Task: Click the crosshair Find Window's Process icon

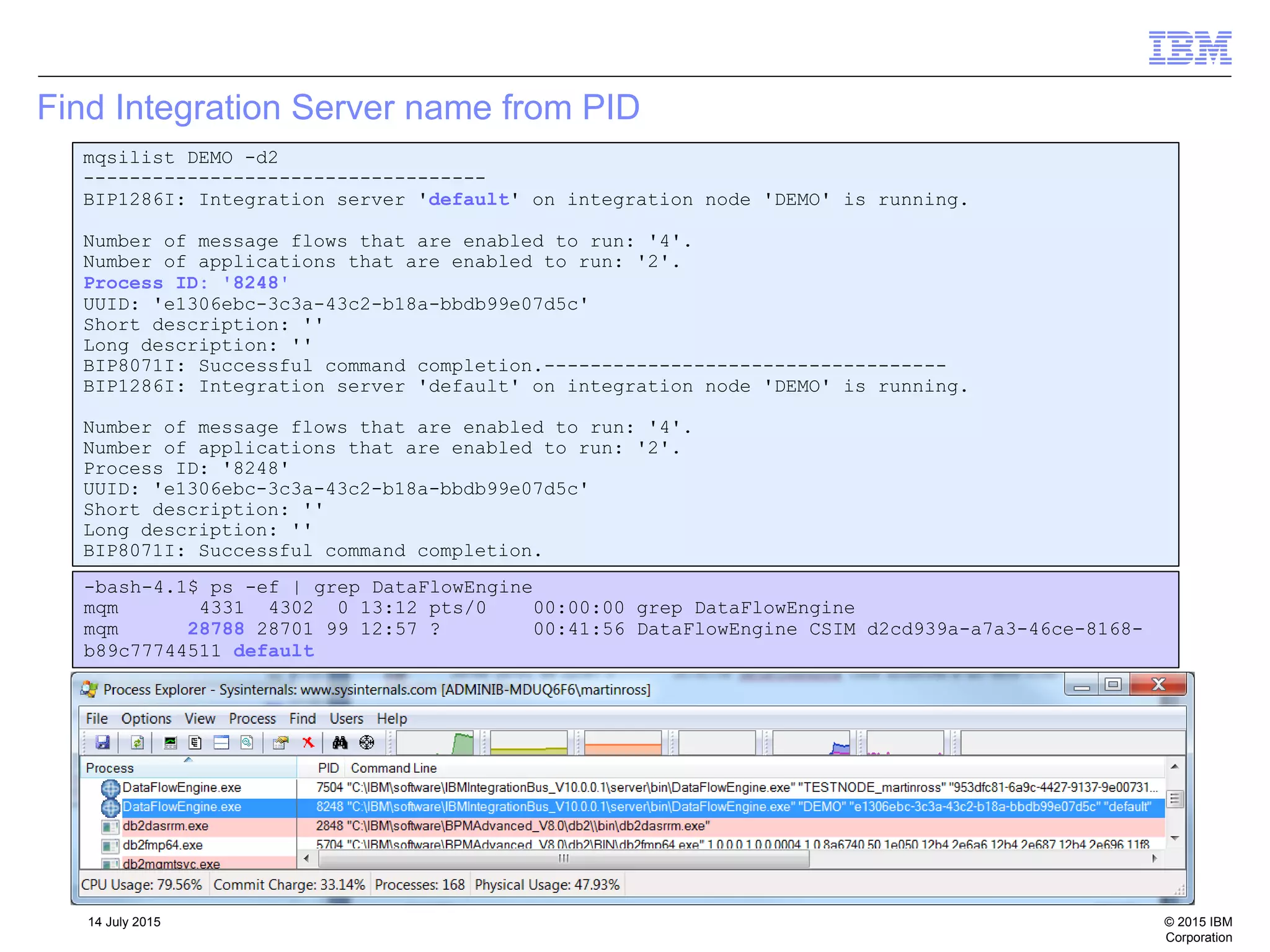Action: point(367,742)
